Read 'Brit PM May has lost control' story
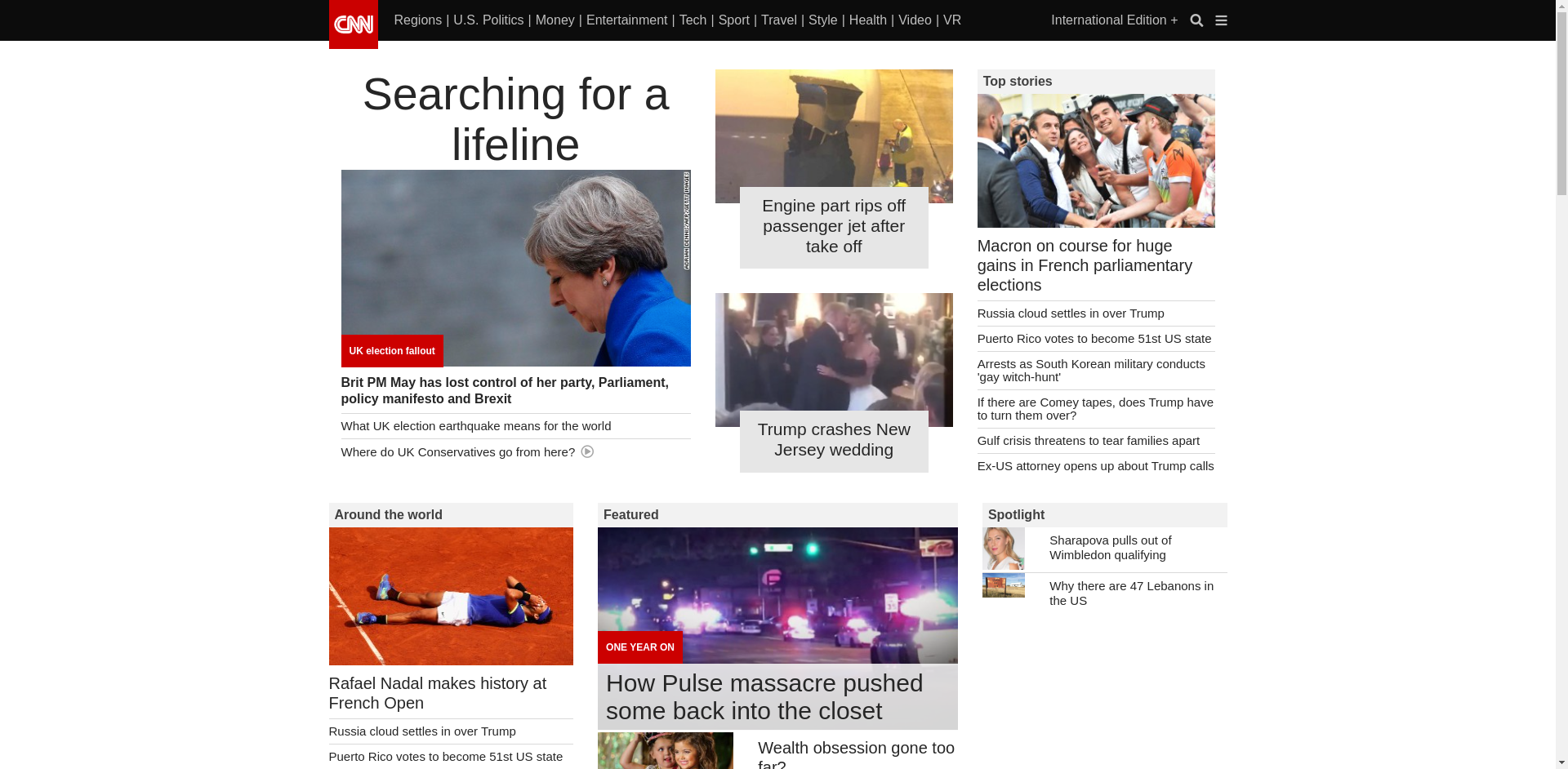This screenshot has width=1568, height=769. point(505,390)
